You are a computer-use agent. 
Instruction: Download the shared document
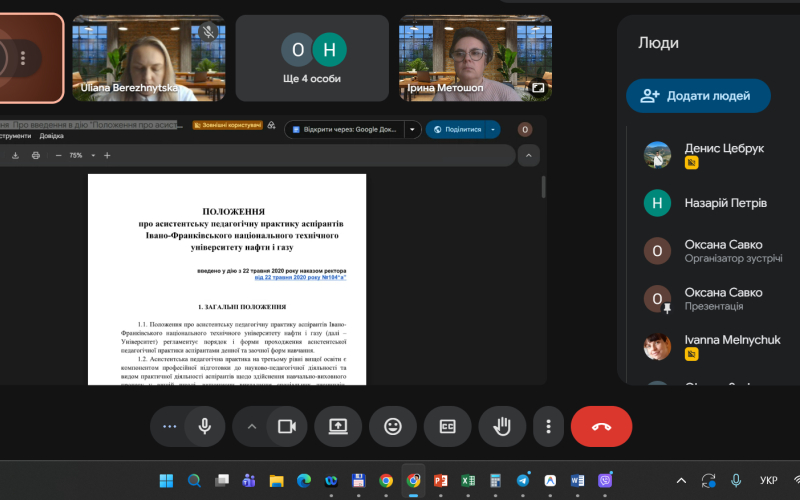tap(15, 156)
